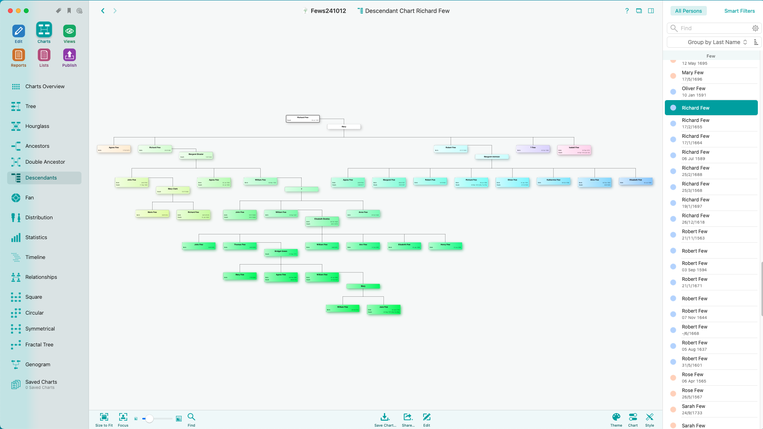Image resolution: width=763 pixels, height=429 pixels.
Task: Click the Fan chart icon
Action: (x=16, y=197)
